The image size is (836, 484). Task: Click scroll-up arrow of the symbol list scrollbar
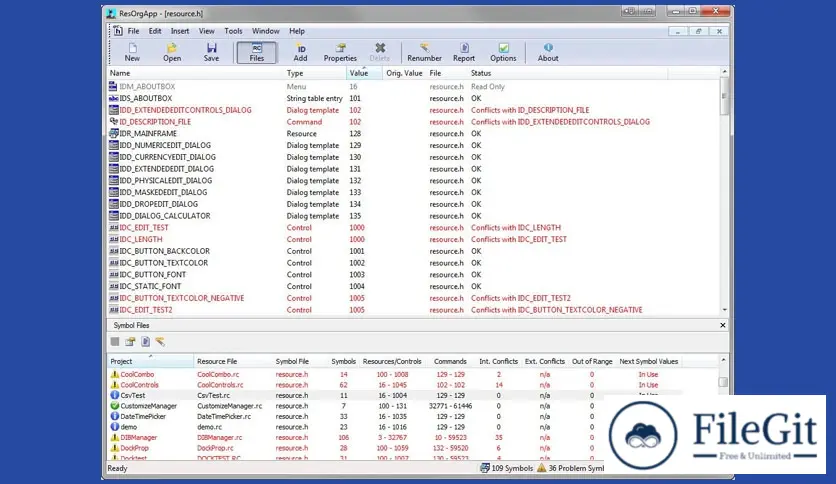click(724, 72)
